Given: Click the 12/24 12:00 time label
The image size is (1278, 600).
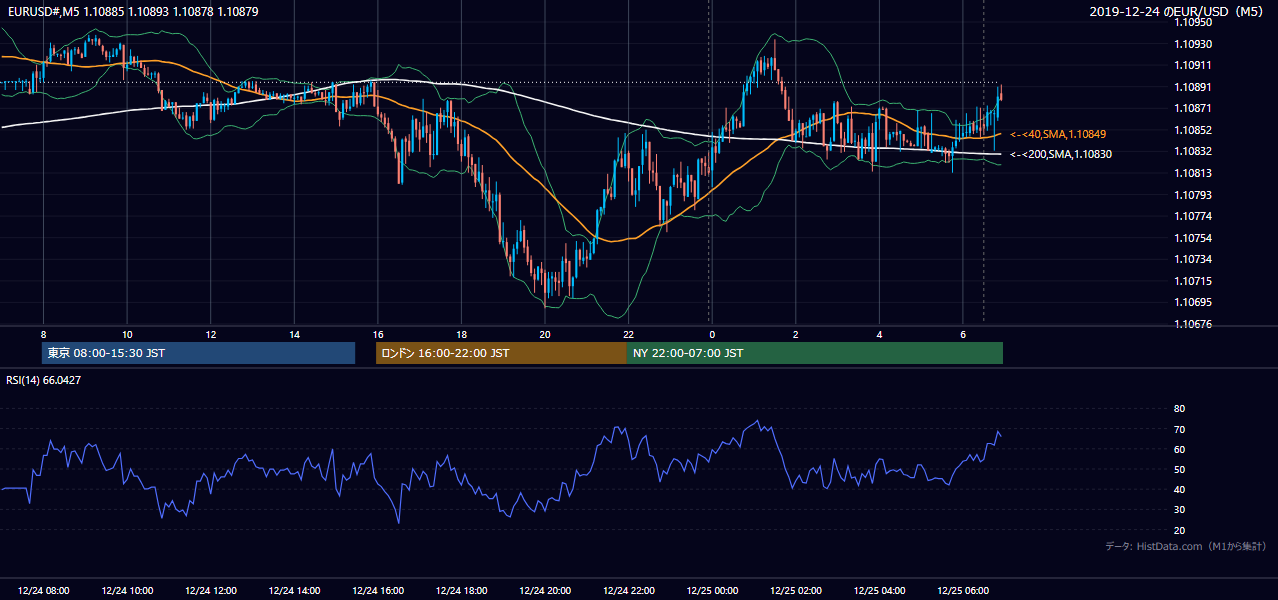Looking at the screenshot, I should [211, 591].
